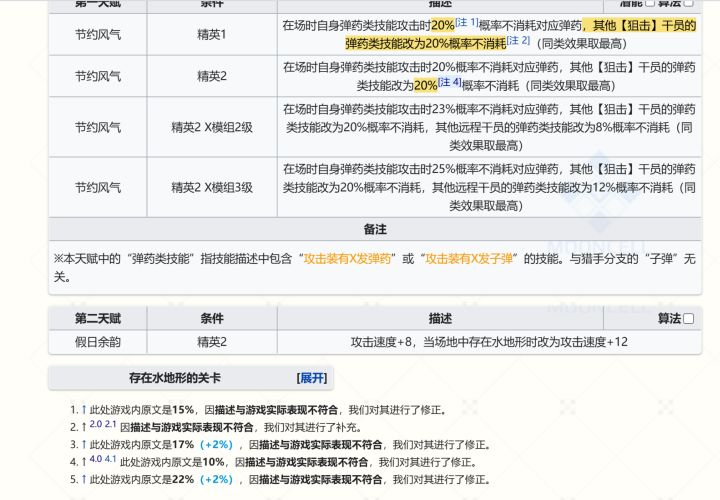Jump back via footnote 3 up arrow
The height and width of the screenshot is (500, 720).
coord(84,444)
